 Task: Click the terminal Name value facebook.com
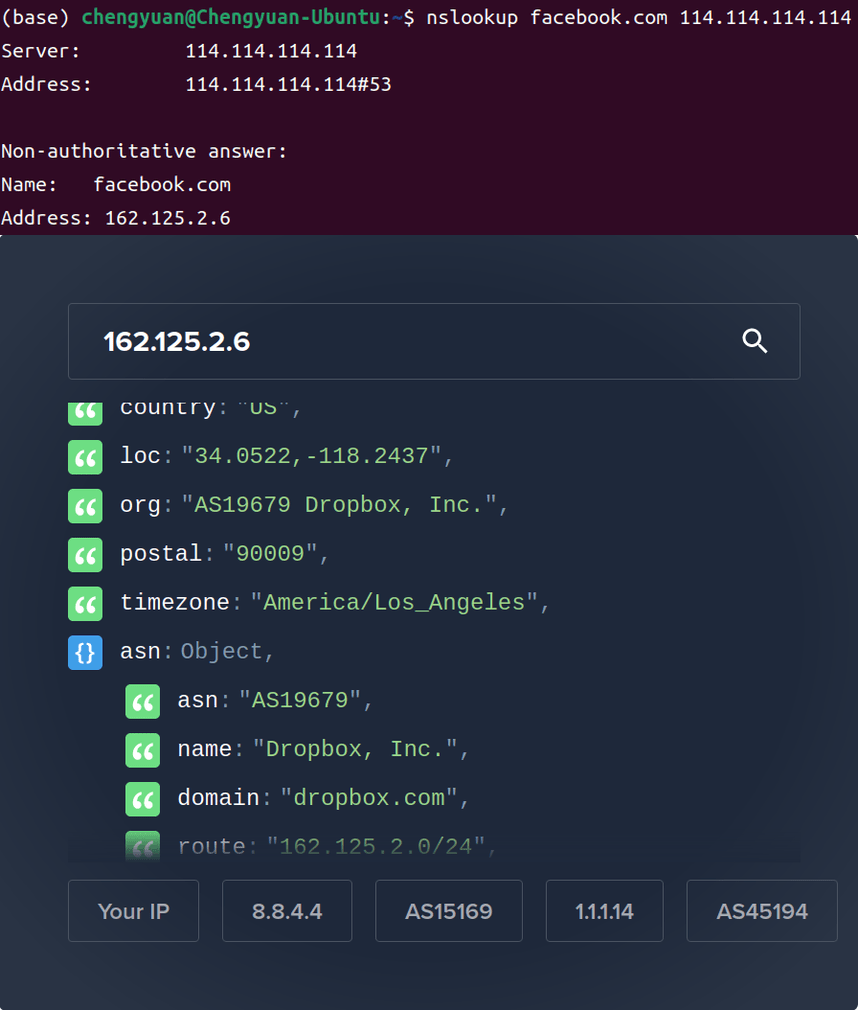click(162, 185)
